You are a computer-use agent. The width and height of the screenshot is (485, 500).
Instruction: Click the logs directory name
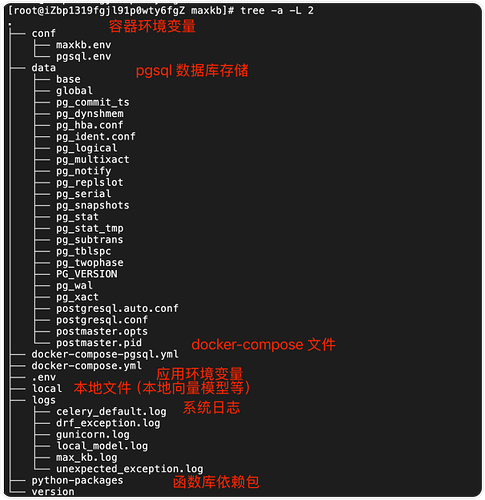pos(44,400)
